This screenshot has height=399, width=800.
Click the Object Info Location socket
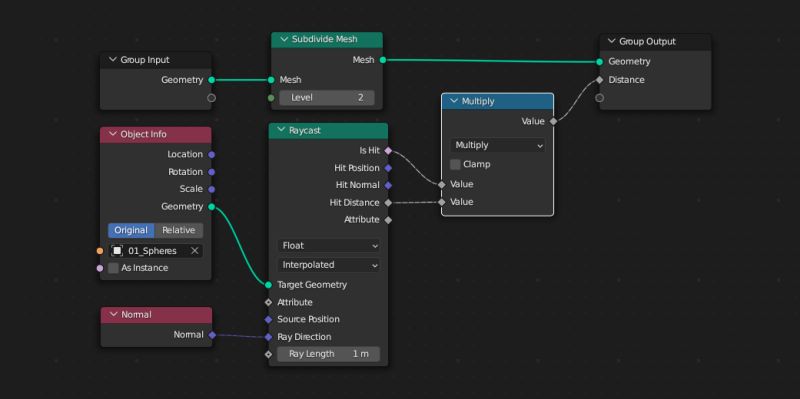point(212,154)
